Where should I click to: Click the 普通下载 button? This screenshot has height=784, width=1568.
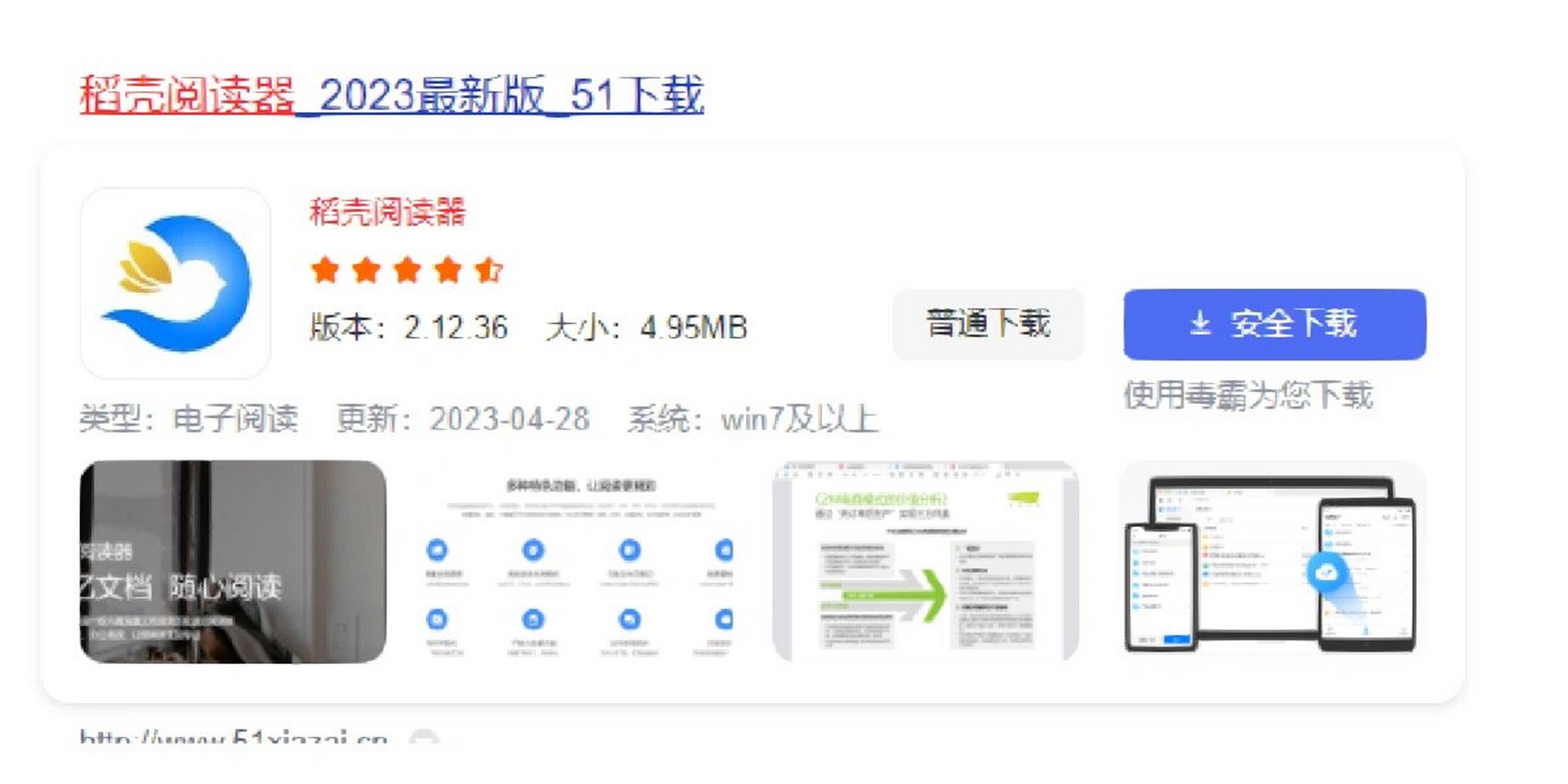pos(988,324)
